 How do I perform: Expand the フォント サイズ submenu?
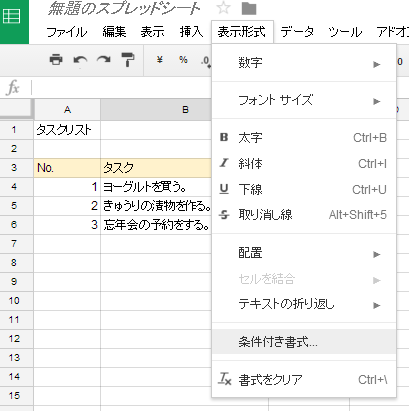point(304,100)
